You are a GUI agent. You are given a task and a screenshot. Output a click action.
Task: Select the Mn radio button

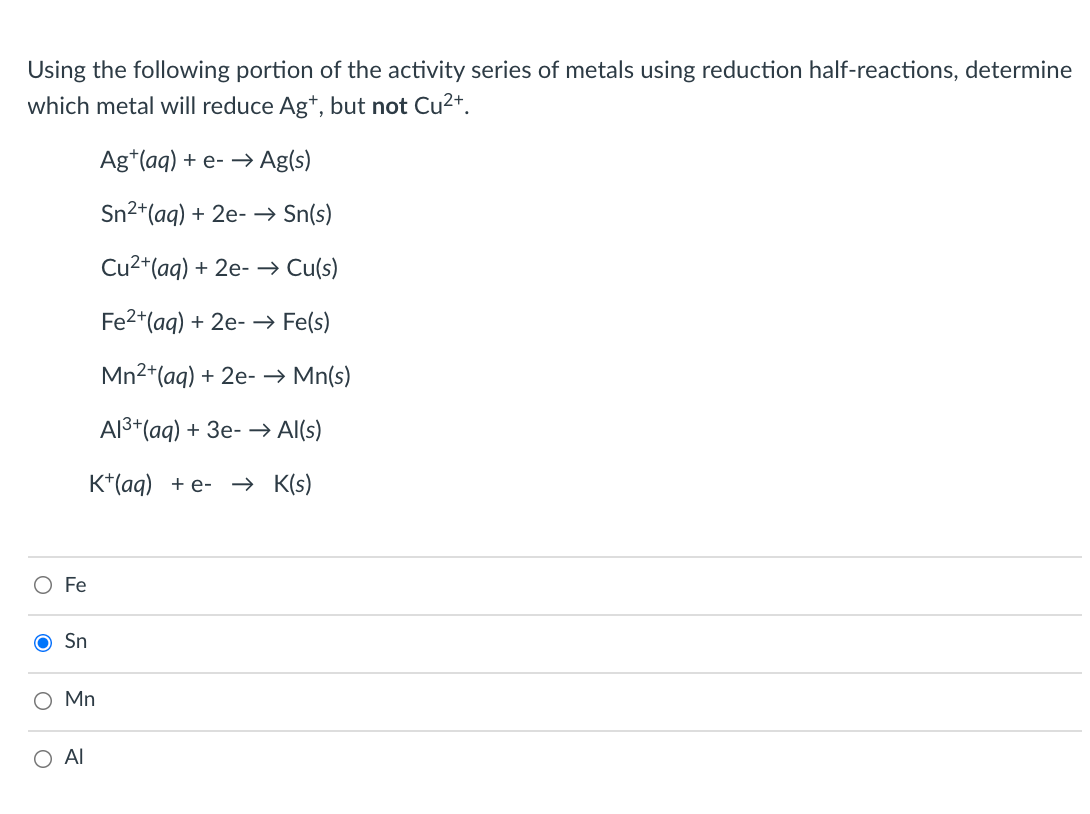point(43,701)
